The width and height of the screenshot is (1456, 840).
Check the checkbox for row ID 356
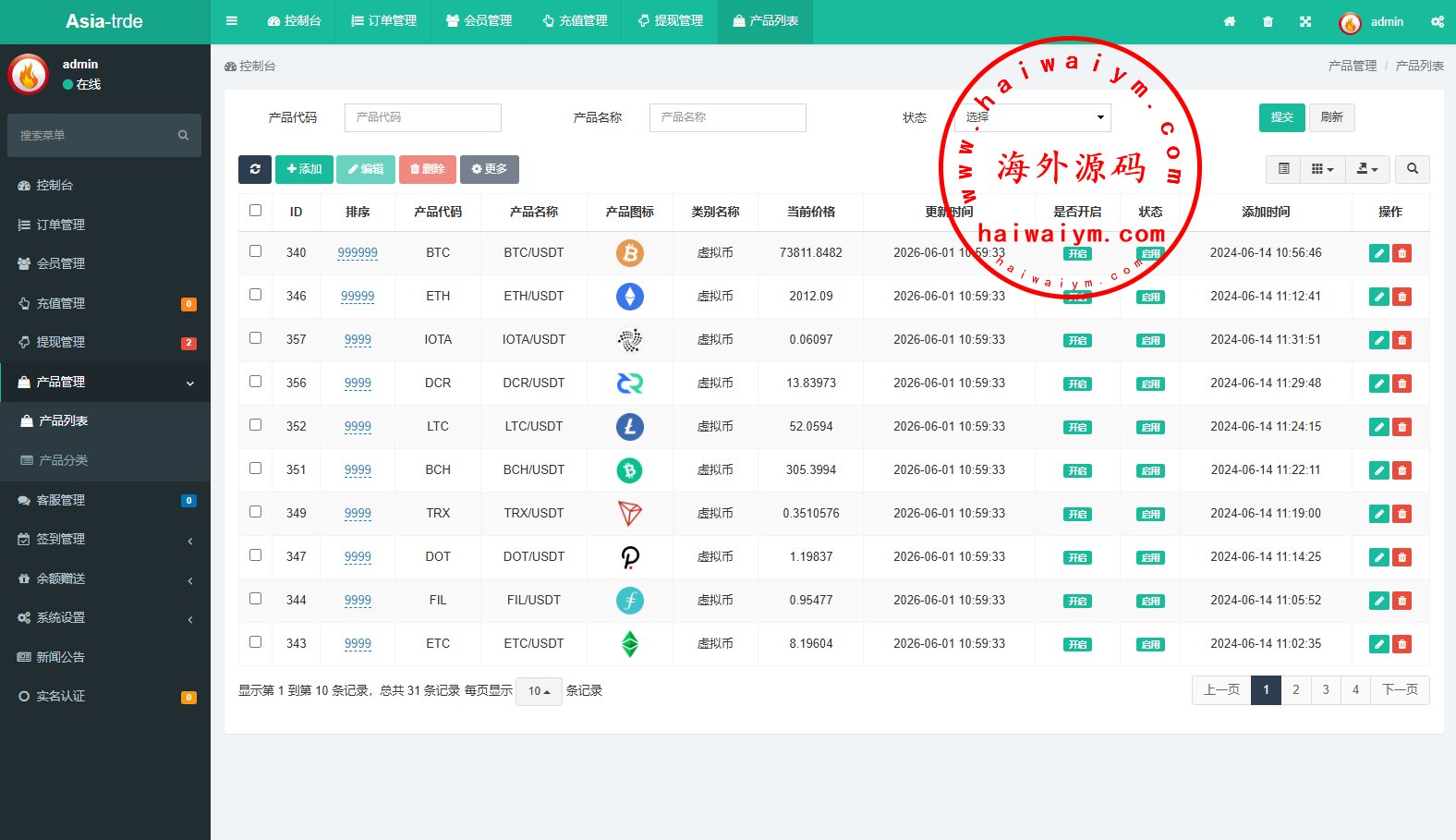coord(255,382)
